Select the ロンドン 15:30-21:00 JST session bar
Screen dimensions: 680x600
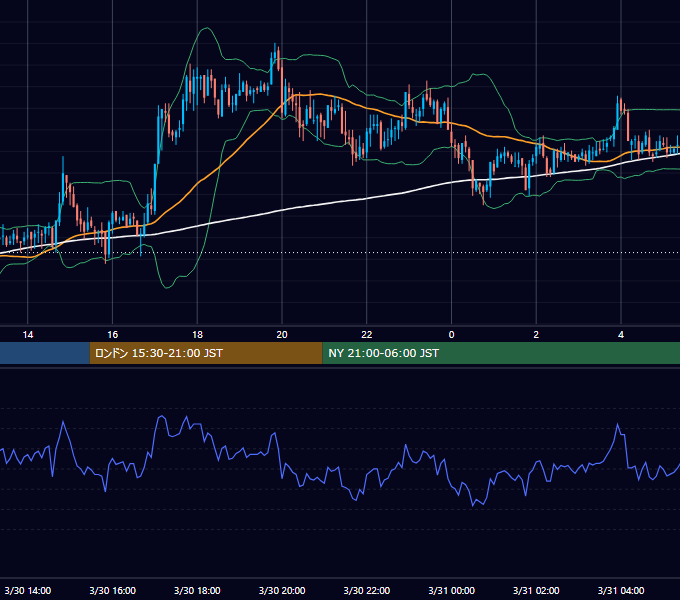(x=206, y=353)
